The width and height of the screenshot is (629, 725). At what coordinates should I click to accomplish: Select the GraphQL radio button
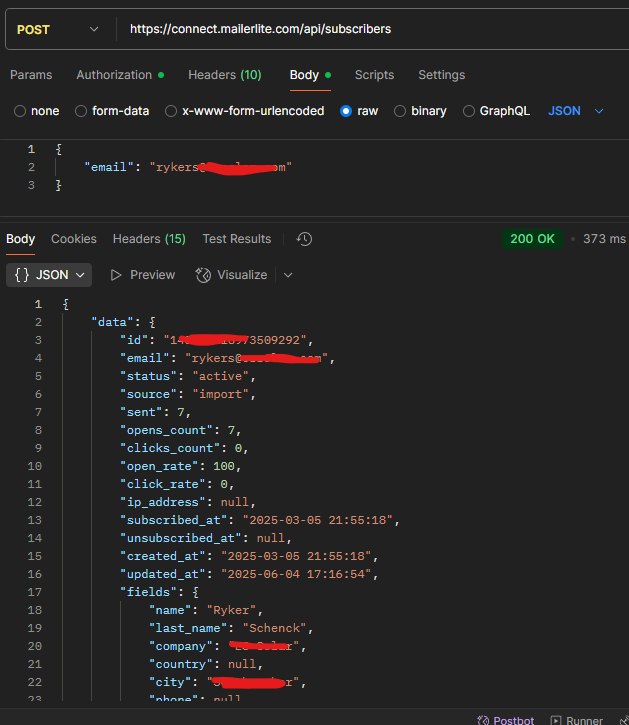(469, 111)
